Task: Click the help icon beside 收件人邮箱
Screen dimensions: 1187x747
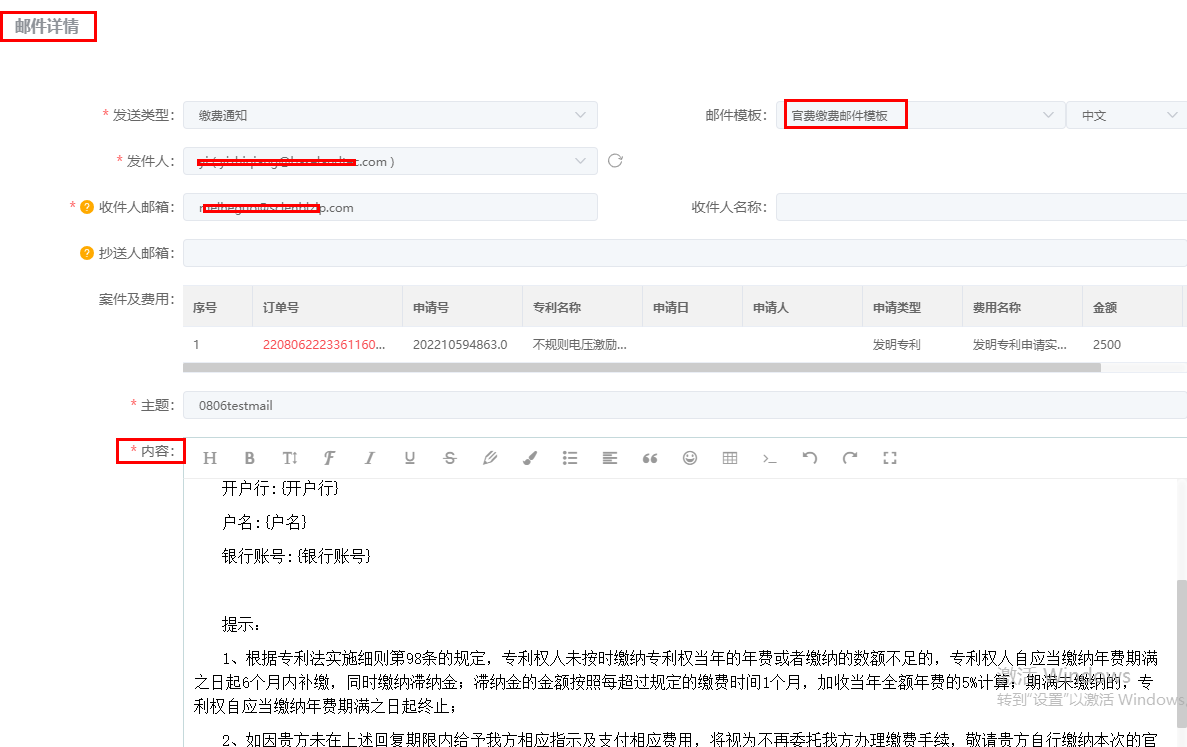Action: [x=87, y=207]
